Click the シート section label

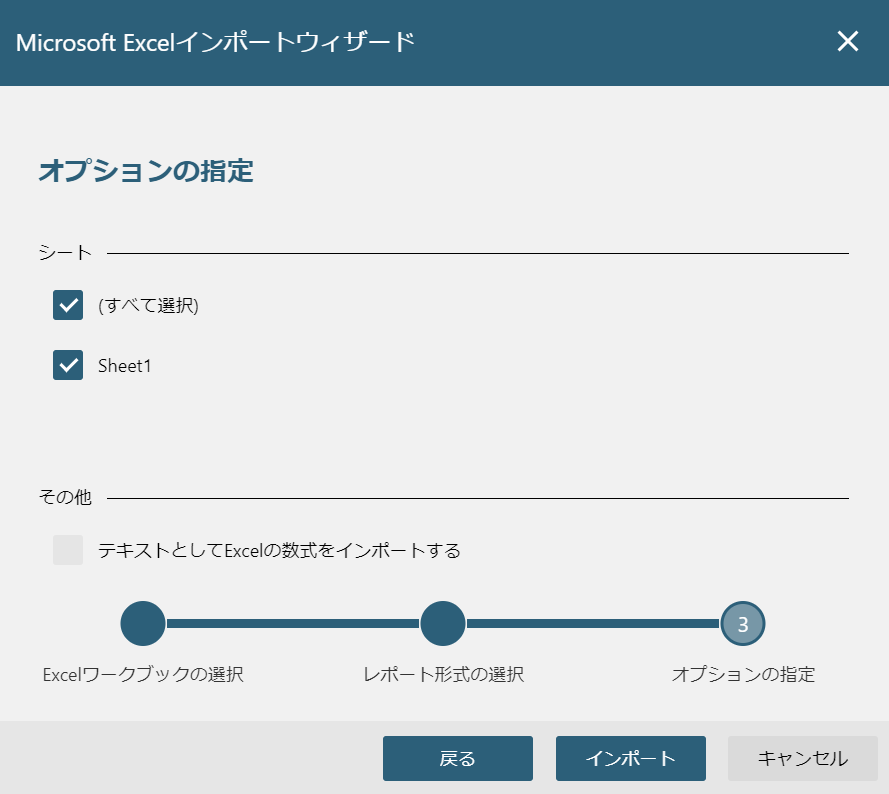coord(65,252)
